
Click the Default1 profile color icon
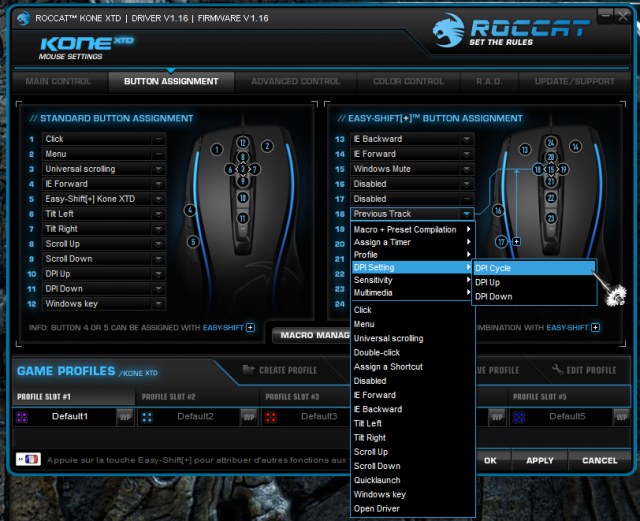coord(22,417)
